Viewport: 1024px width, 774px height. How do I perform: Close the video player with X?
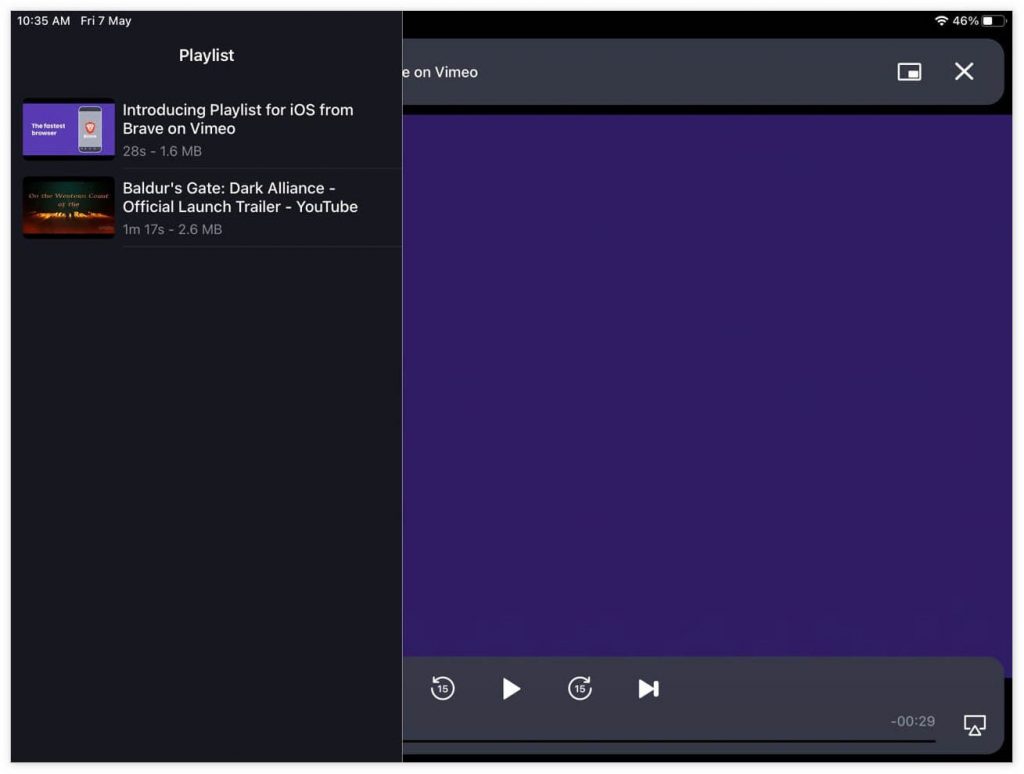(x=963, y=71)
